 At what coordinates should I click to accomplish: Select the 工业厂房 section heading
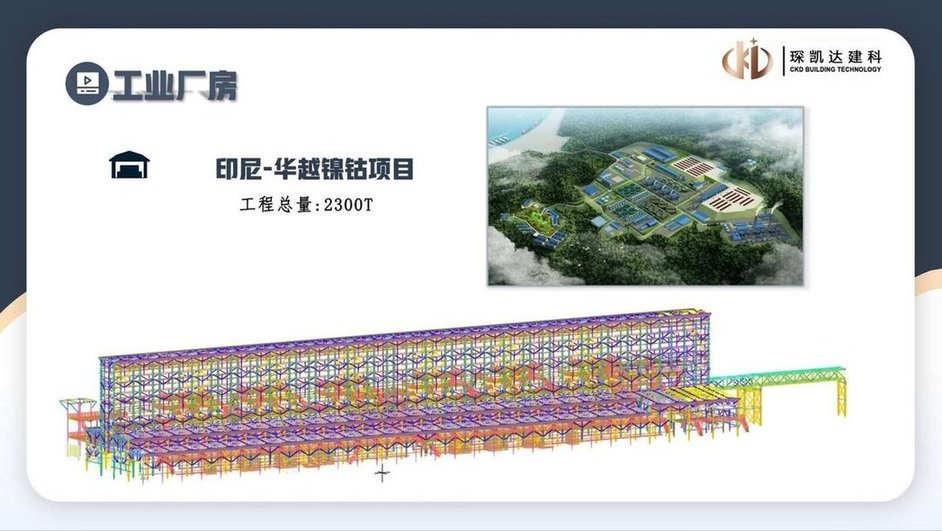(174, 84)
